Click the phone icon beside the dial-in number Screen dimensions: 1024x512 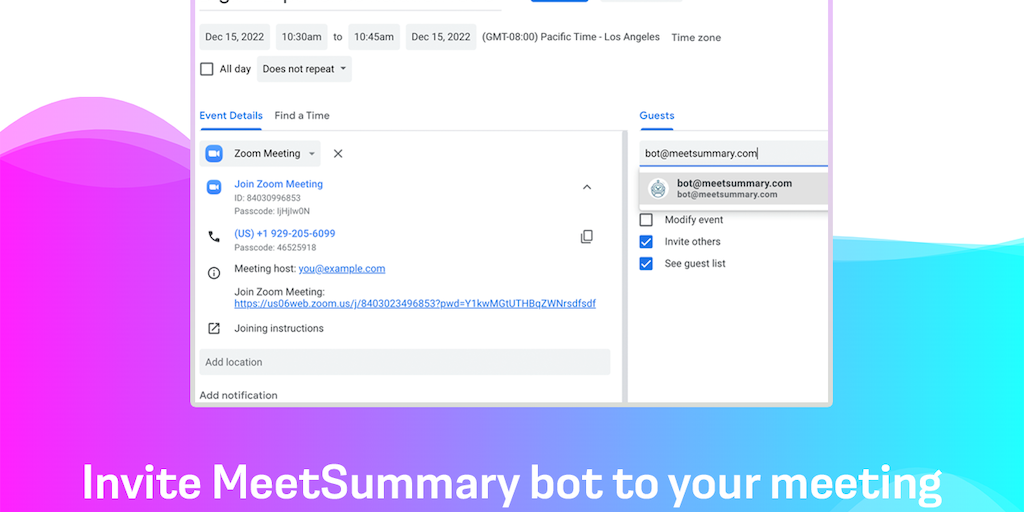[x=214, y=236]
